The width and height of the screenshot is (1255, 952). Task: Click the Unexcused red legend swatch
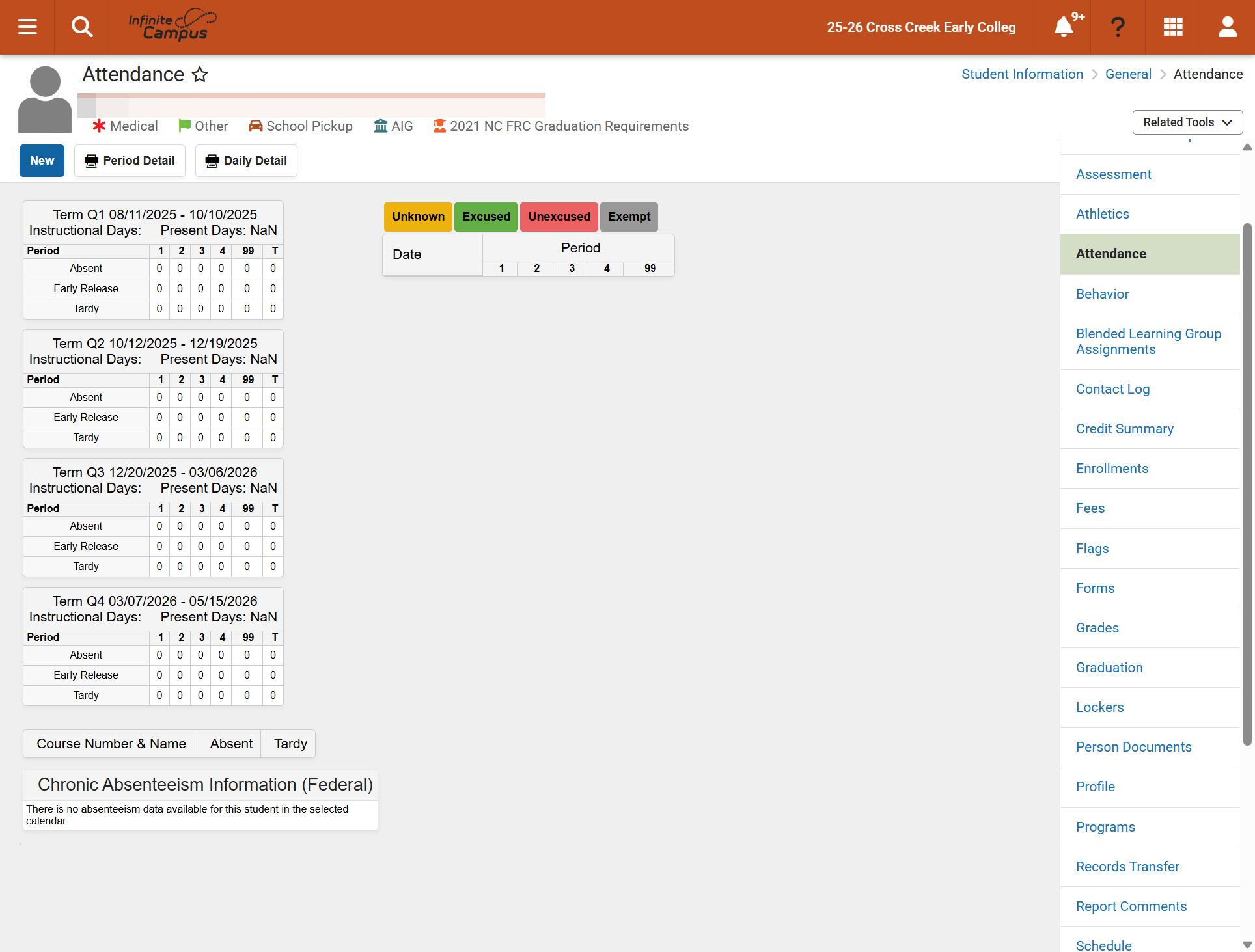[x=559, y=217]
